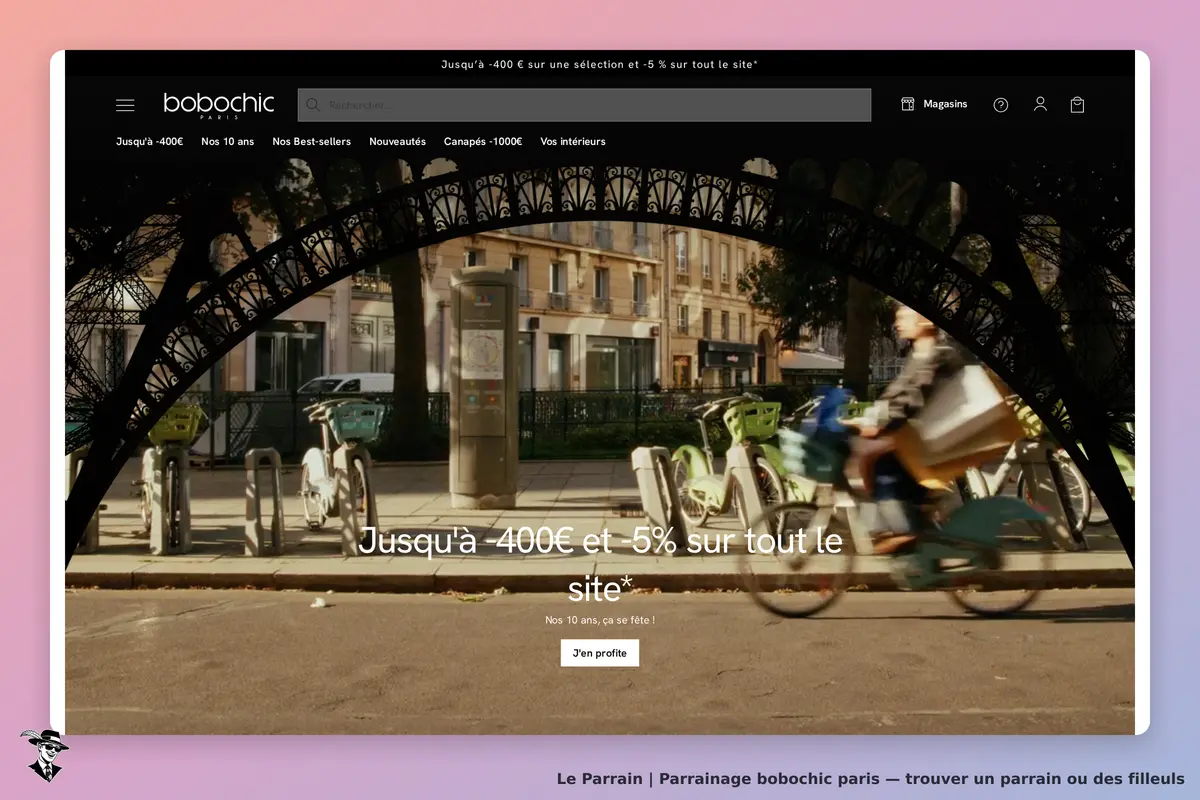Select Vos intérieurs in navigation
1200x800 pixels.
[x=573, y=142]
